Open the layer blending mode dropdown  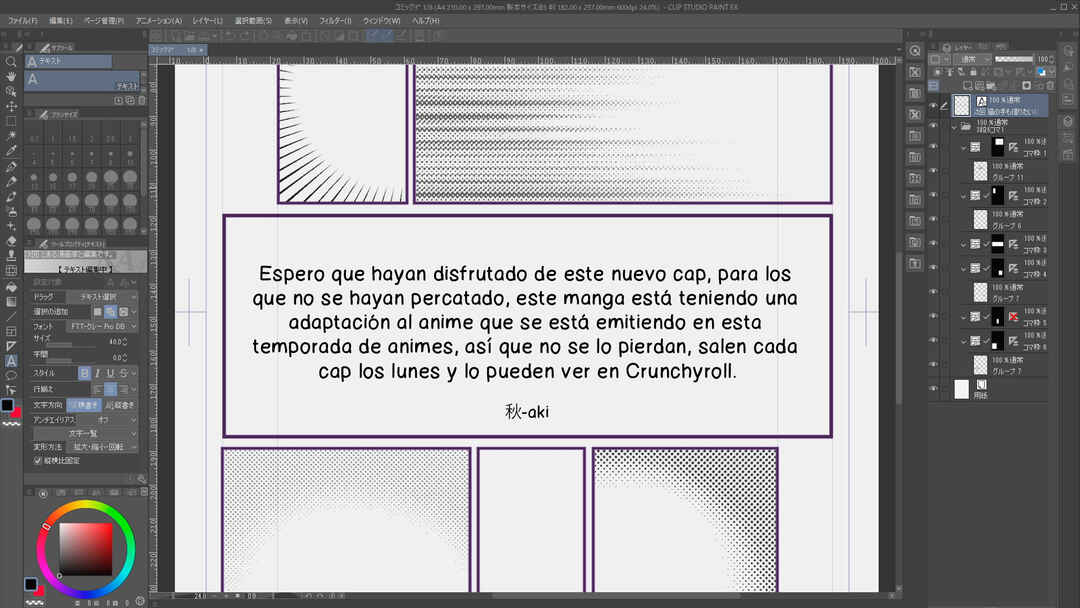coord(975,59)
